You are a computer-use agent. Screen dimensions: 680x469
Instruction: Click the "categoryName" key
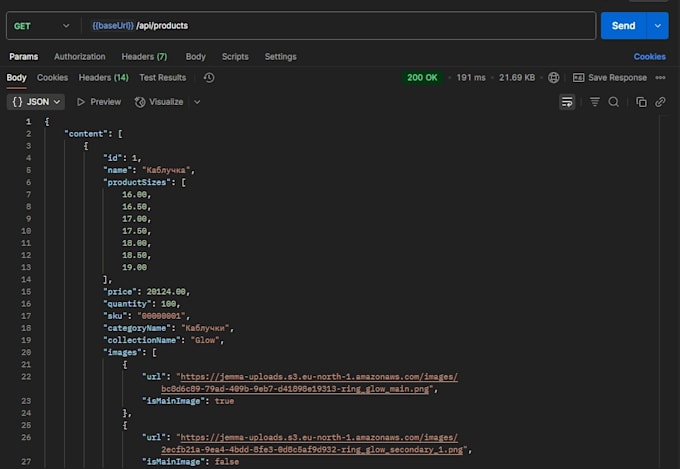(x=139, y=328)
